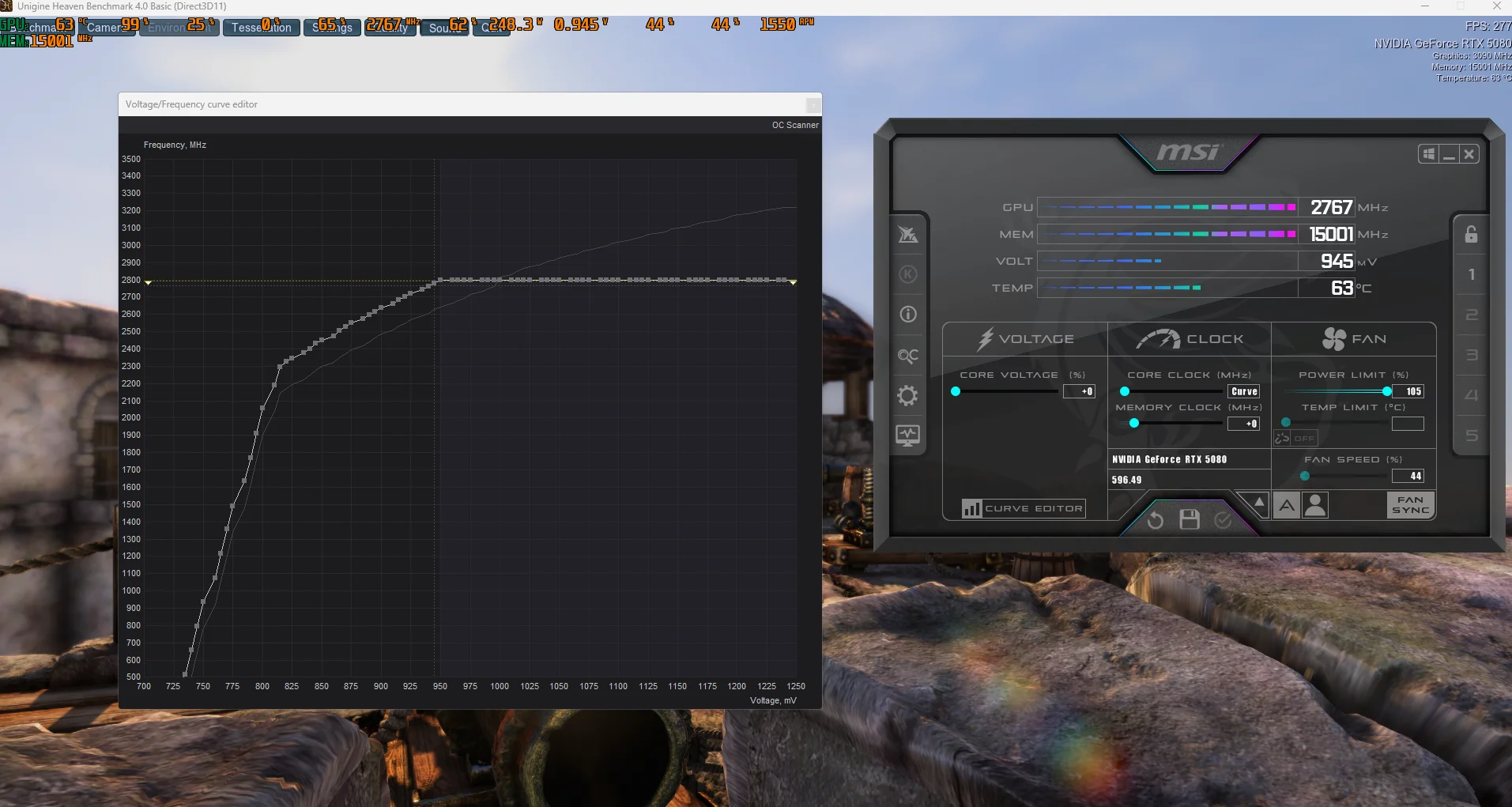Select the curve point at 950 mV
Screen dimensions: 1512x807
(x=440, y=280)
